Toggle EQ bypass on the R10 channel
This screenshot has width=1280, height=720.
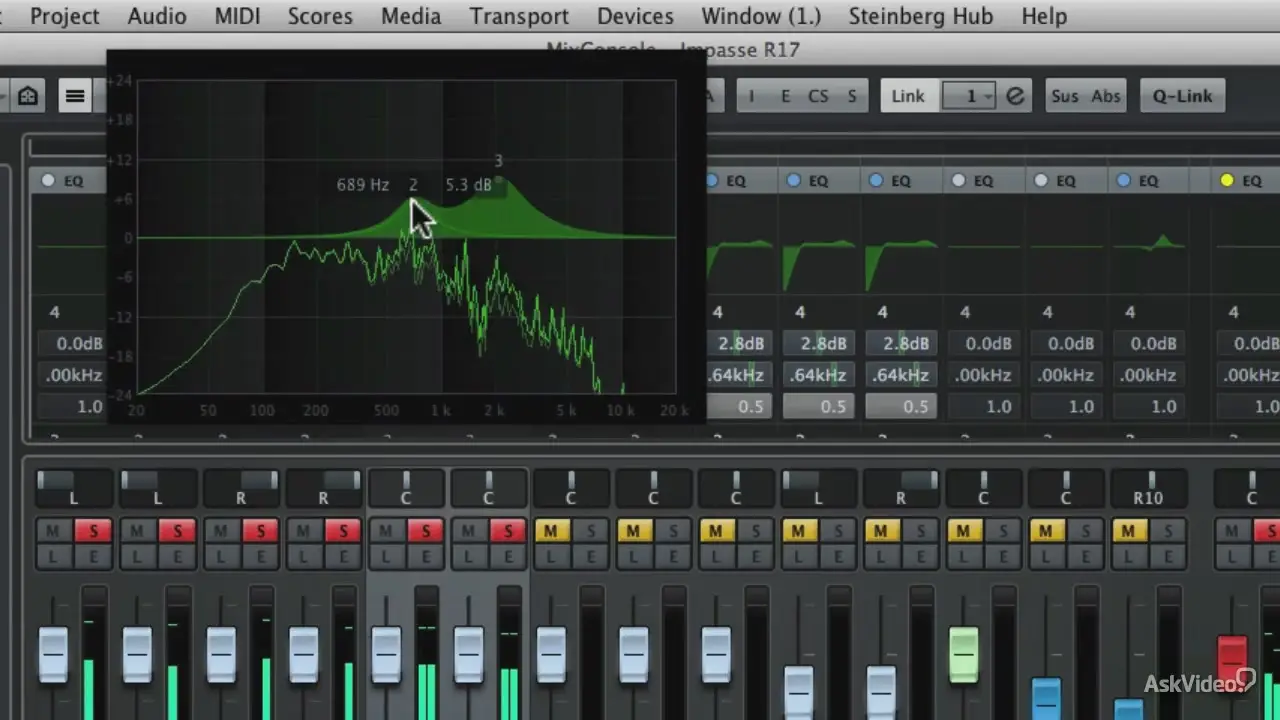click(1123, 181)
